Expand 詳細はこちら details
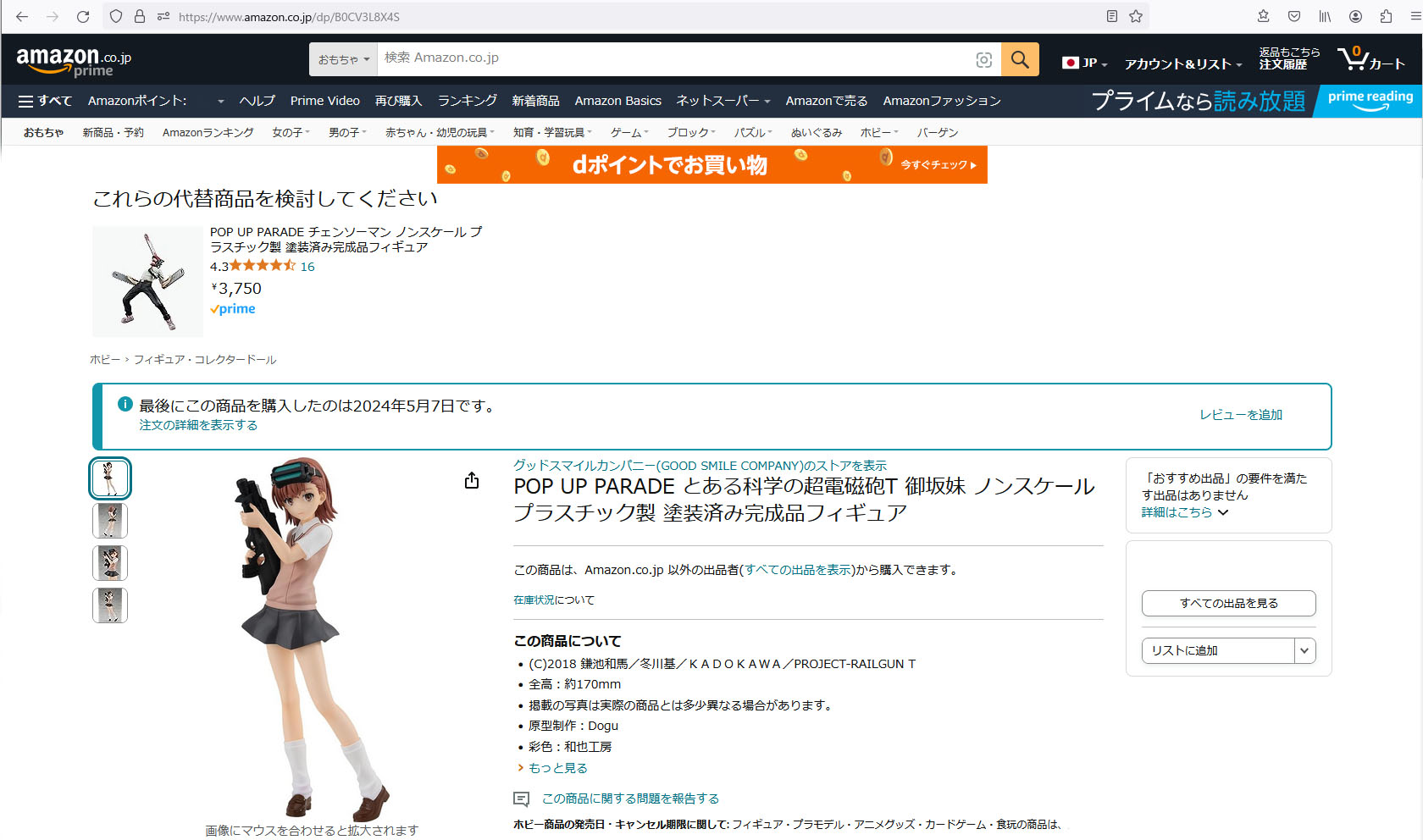The width and height of the screenshot is (1423, 840). tap(1184, 512)
